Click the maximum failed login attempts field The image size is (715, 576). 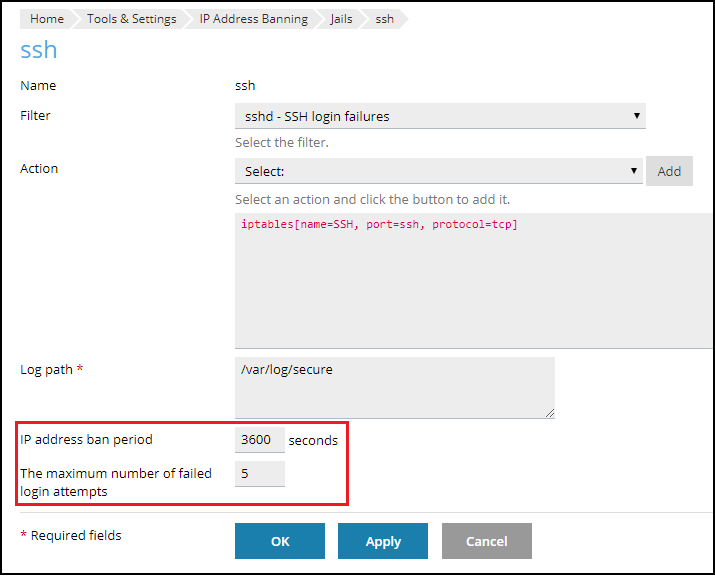pos(260,474)
